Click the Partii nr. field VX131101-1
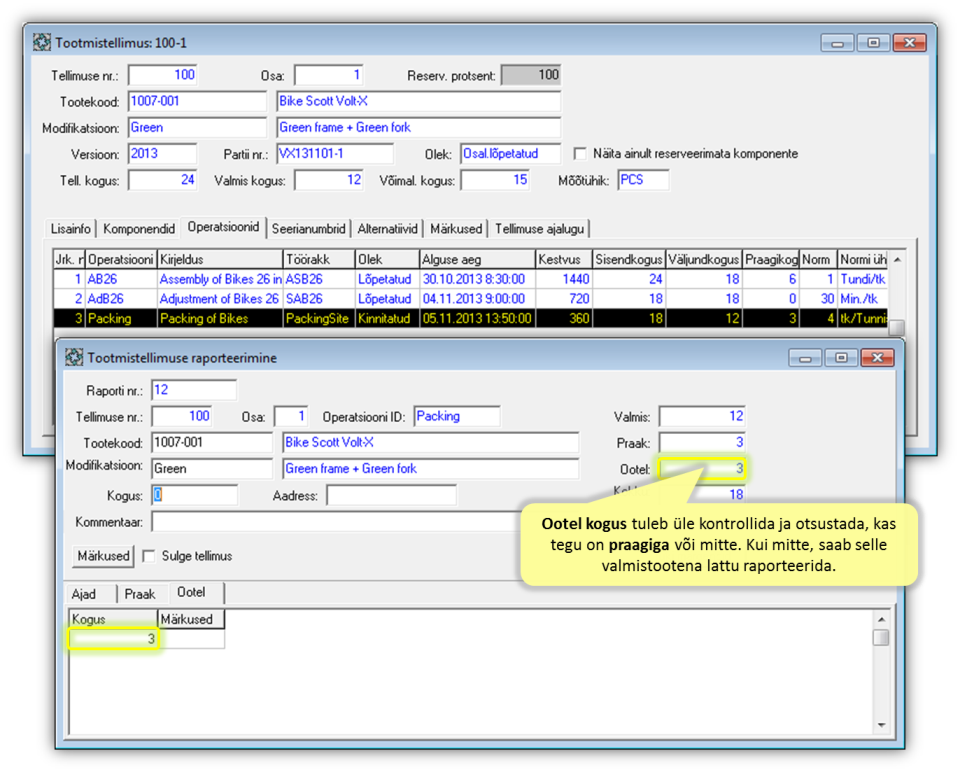This screenshot has height=772, width=960. pos(335,154)
